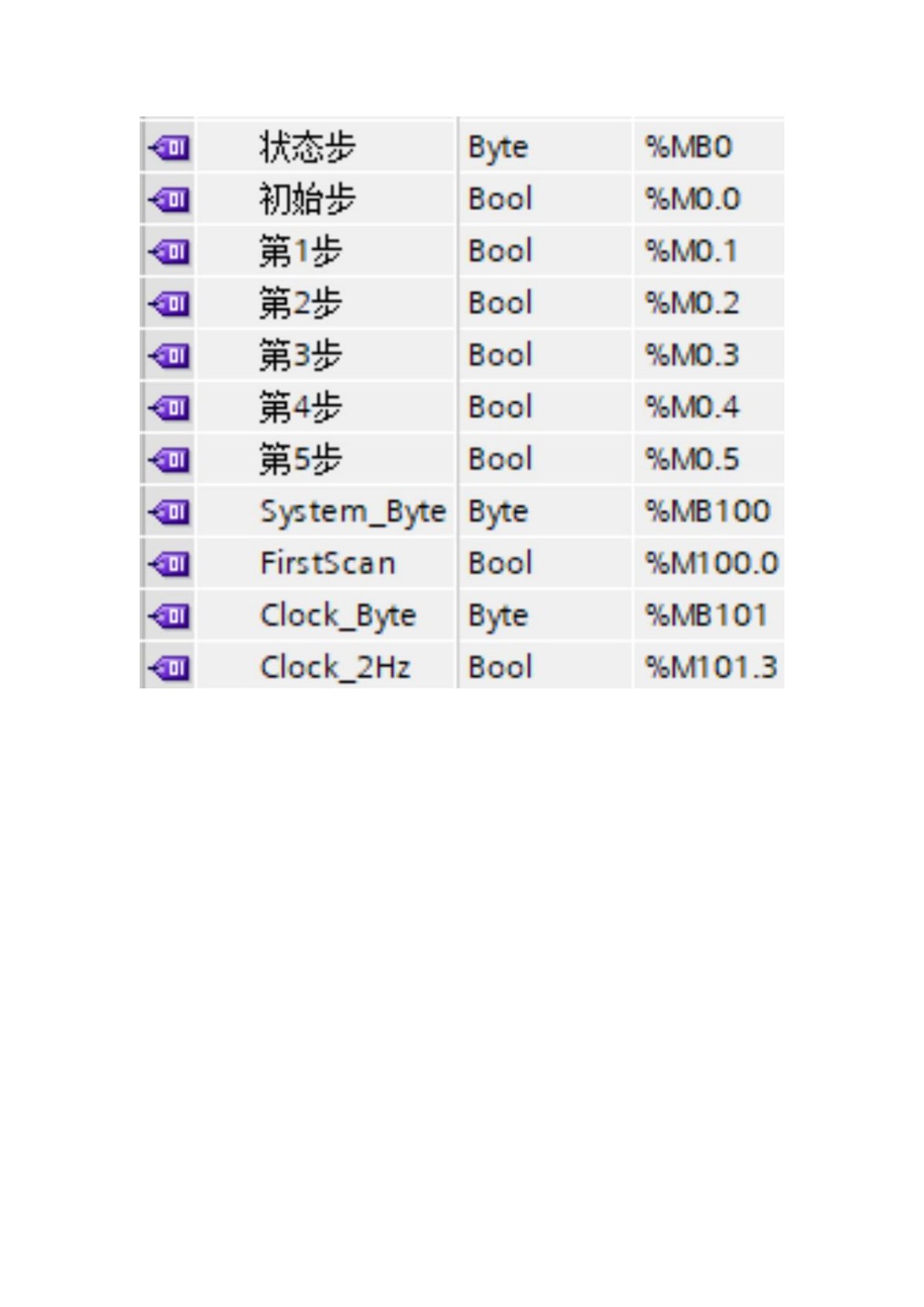The height and width of the screenshot is (1307, 924).
Task: Click the tag icon beside 初始步
Action: (x=169, y=199)
